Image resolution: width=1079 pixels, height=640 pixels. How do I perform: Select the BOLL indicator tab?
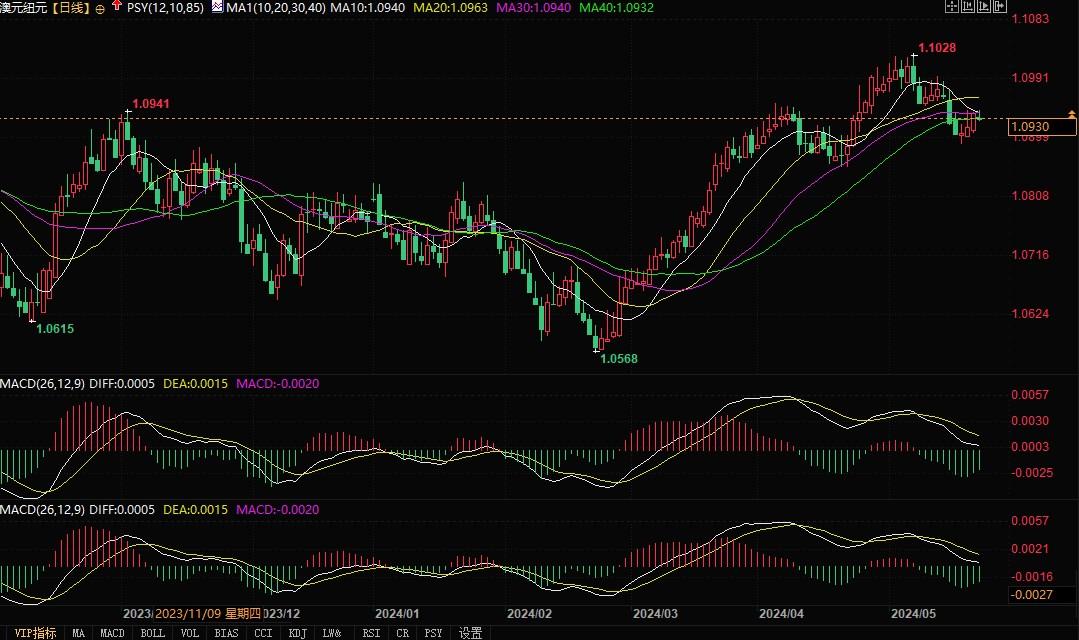[152, 633]
